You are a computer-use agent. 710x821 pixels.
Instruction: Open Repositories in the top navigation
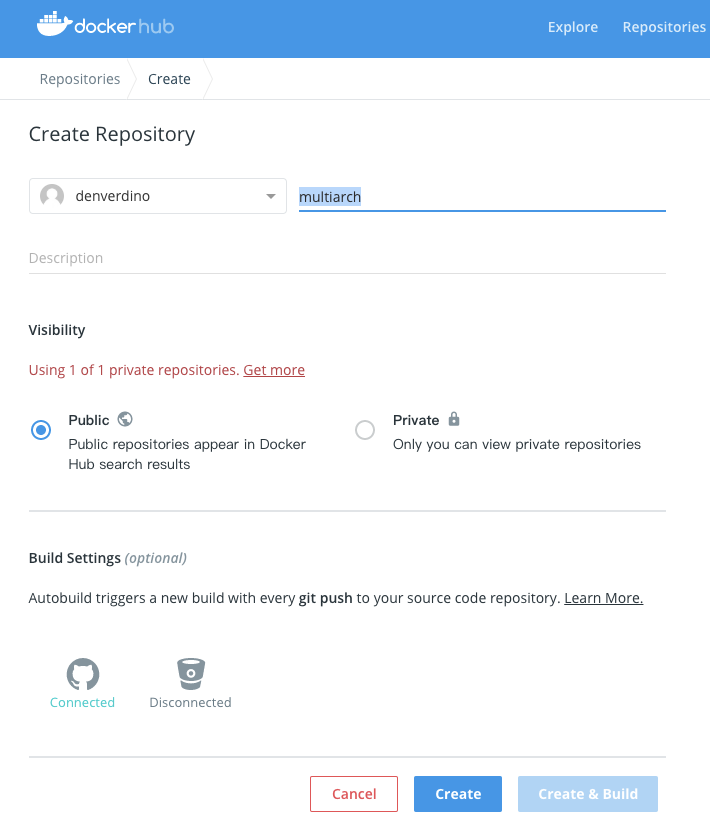[x=664, y=27]
